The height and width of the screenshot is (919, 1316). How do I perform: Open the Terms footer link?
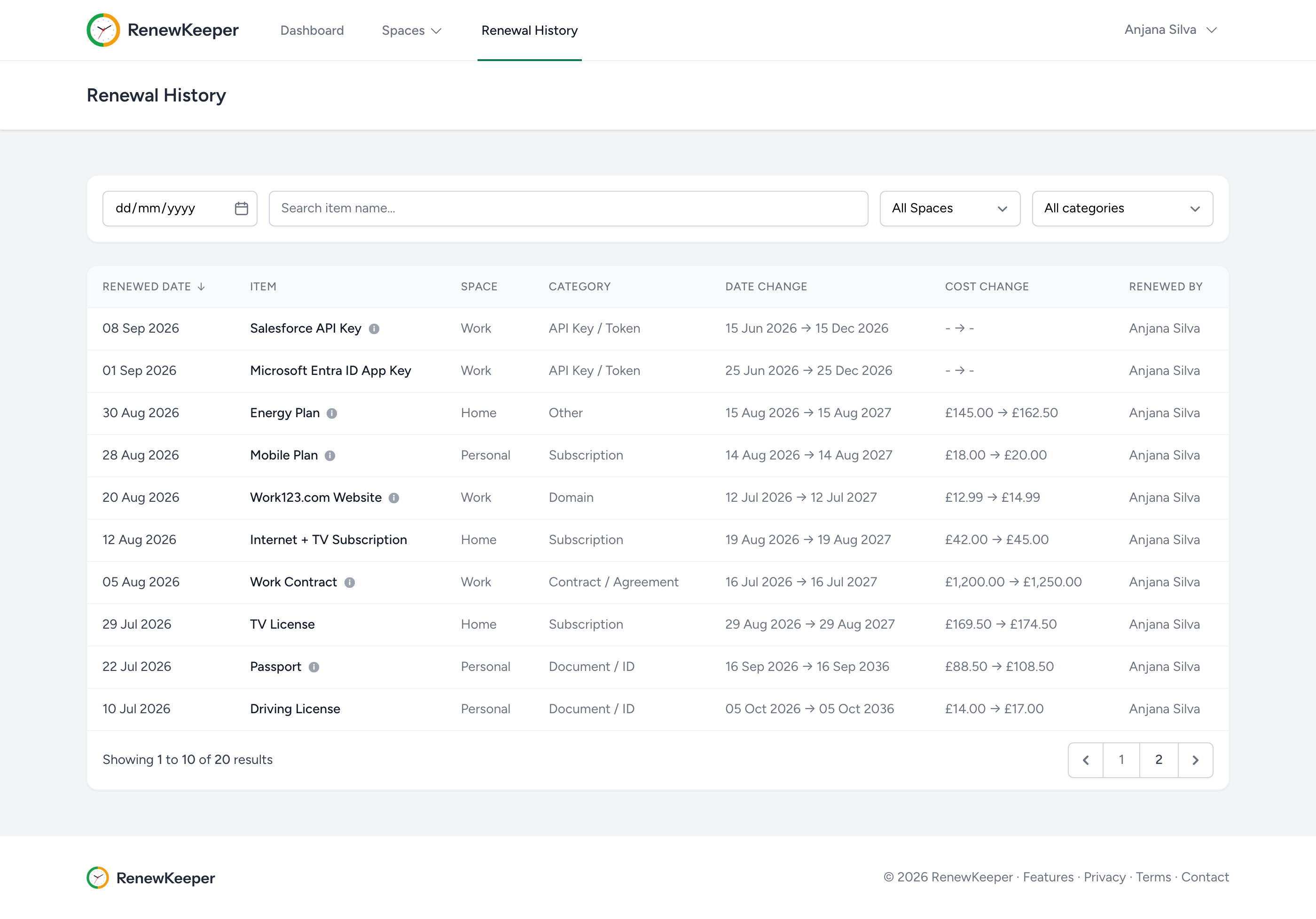pyautogui.click(x=1153, y=878)
